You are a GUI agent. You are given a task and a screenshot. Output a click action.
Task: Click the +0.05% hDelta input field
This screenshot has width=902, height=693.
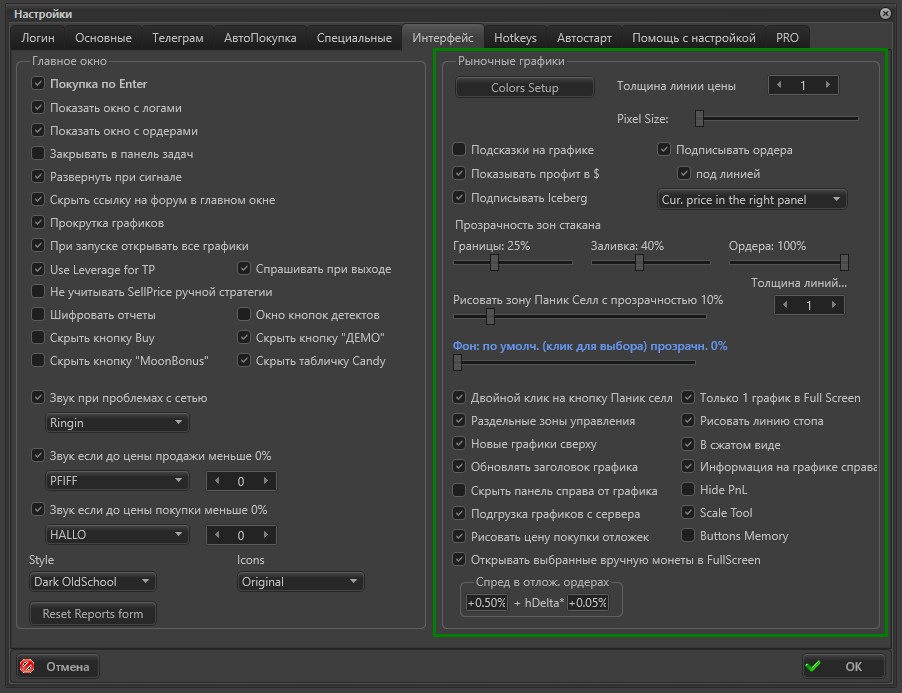point(588,603)
